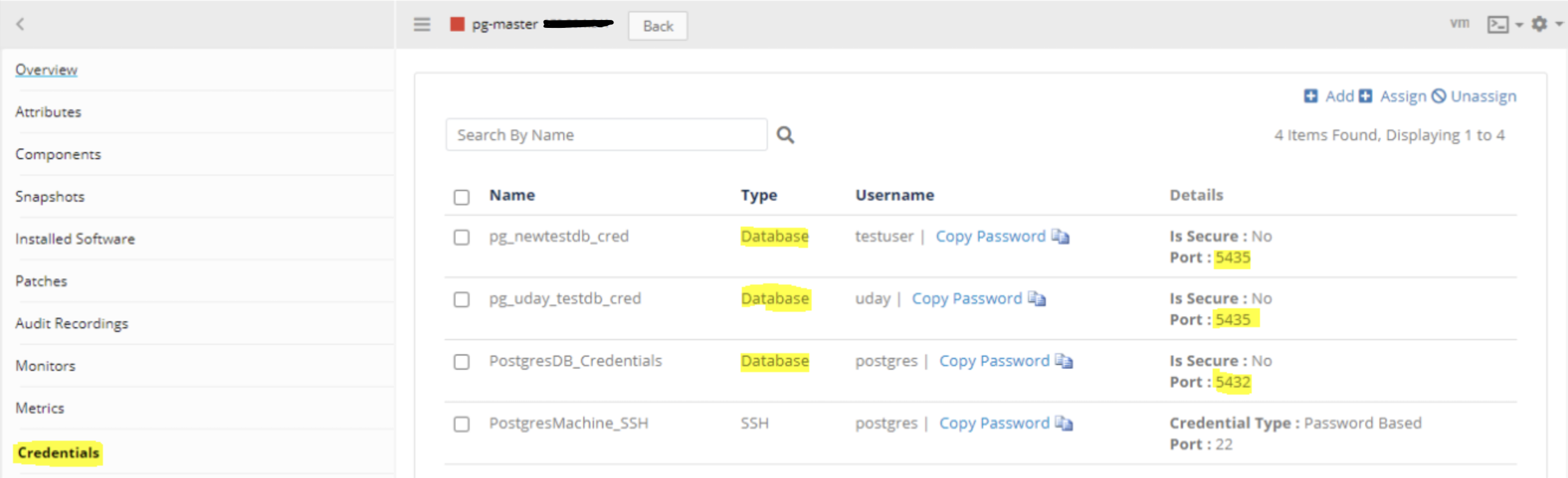
Task: Click the Unassign circle icon
Action: point(1439,96)
